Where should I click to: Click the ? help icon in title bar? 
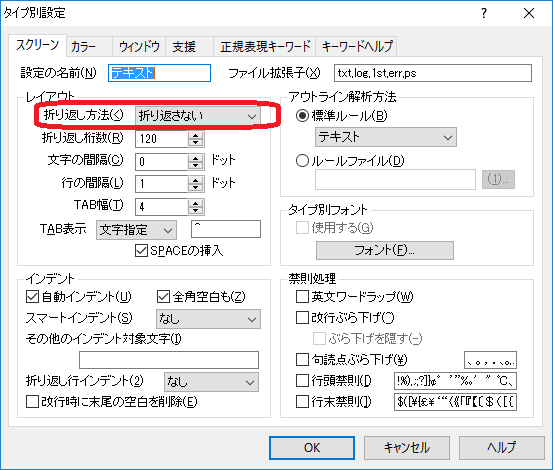(x=484, y=13)
